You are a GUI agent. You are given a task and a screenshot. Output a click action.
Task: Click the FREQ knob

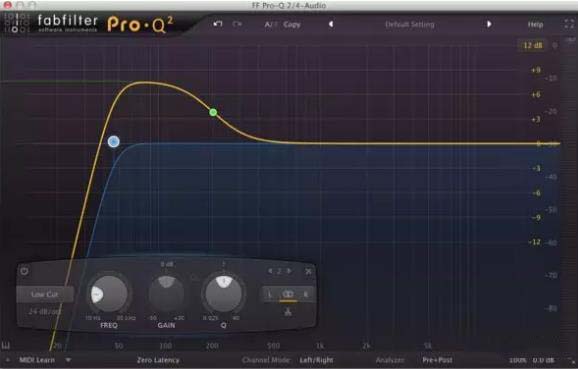(109, 294)
